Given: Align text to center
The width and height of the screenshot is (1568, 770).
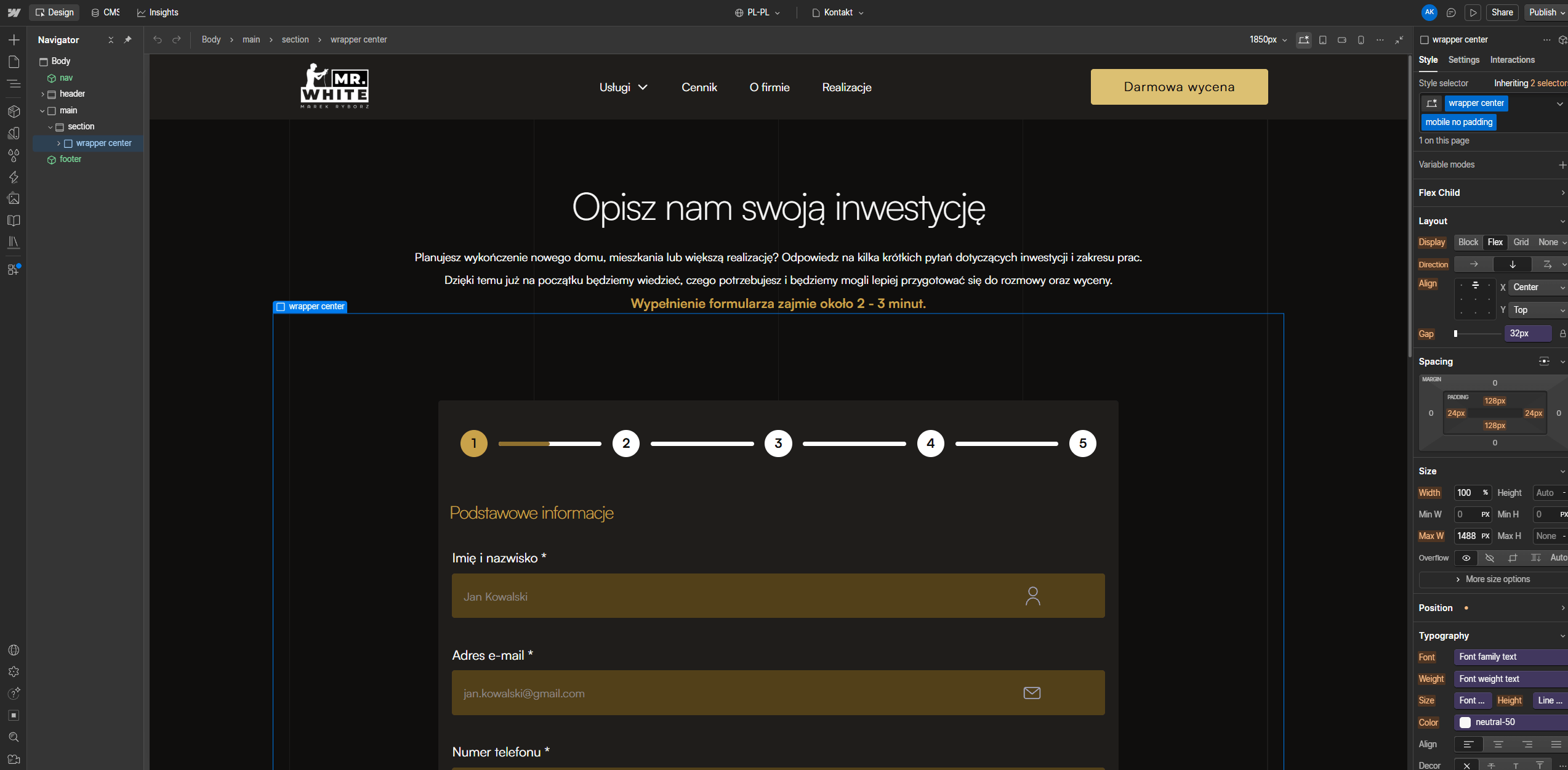Looking at the screenshot, I should pos(1498,744).
